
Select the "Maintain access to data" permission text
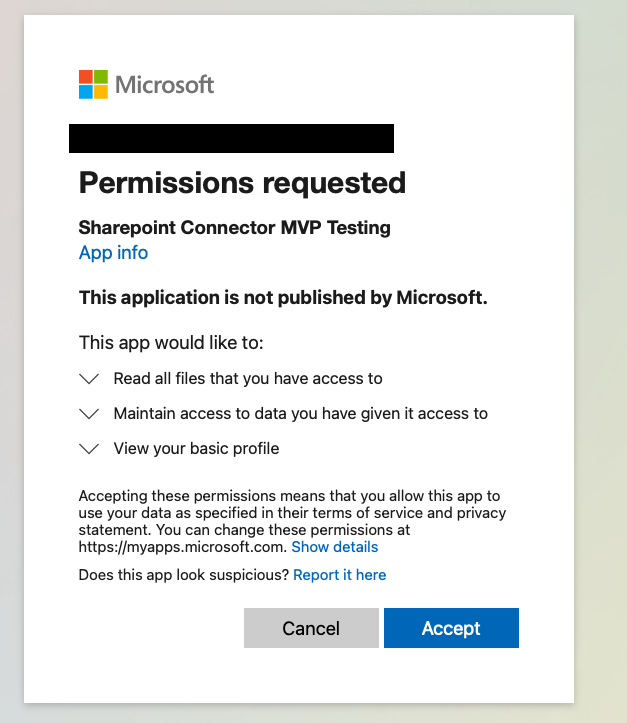pos(300,413)
